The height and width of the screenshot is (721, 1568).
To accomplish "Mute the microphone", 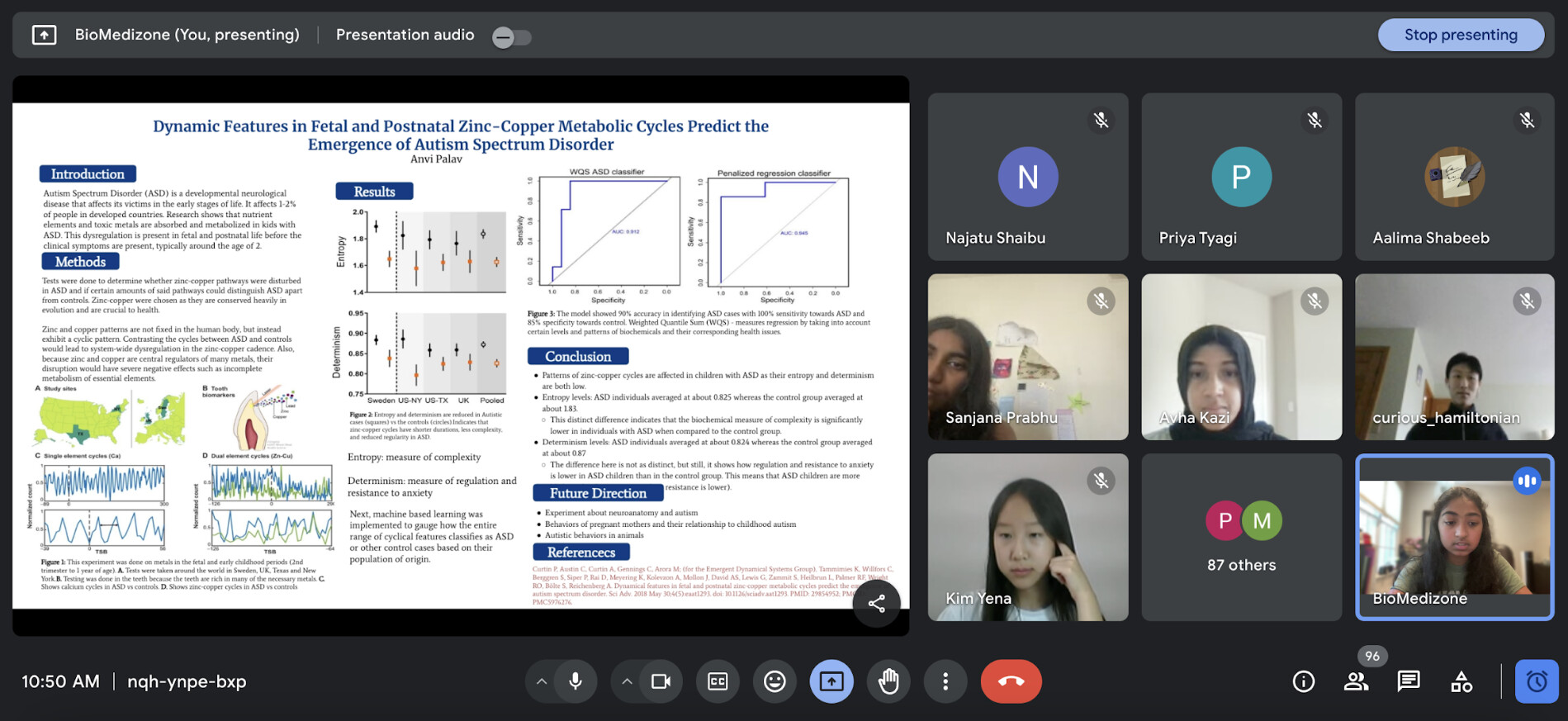I will (x=576, y=681).
